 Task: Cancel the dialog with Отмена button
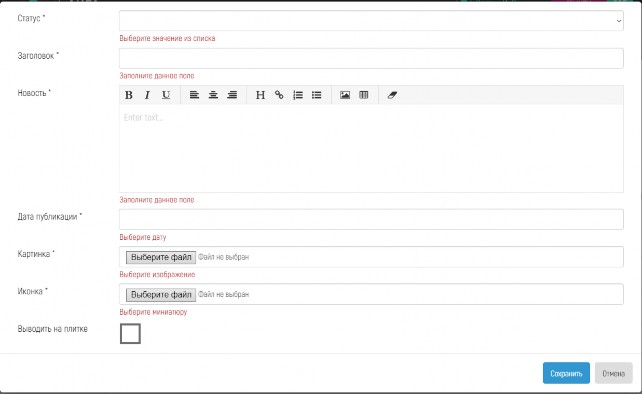click(x=613, y=373)
